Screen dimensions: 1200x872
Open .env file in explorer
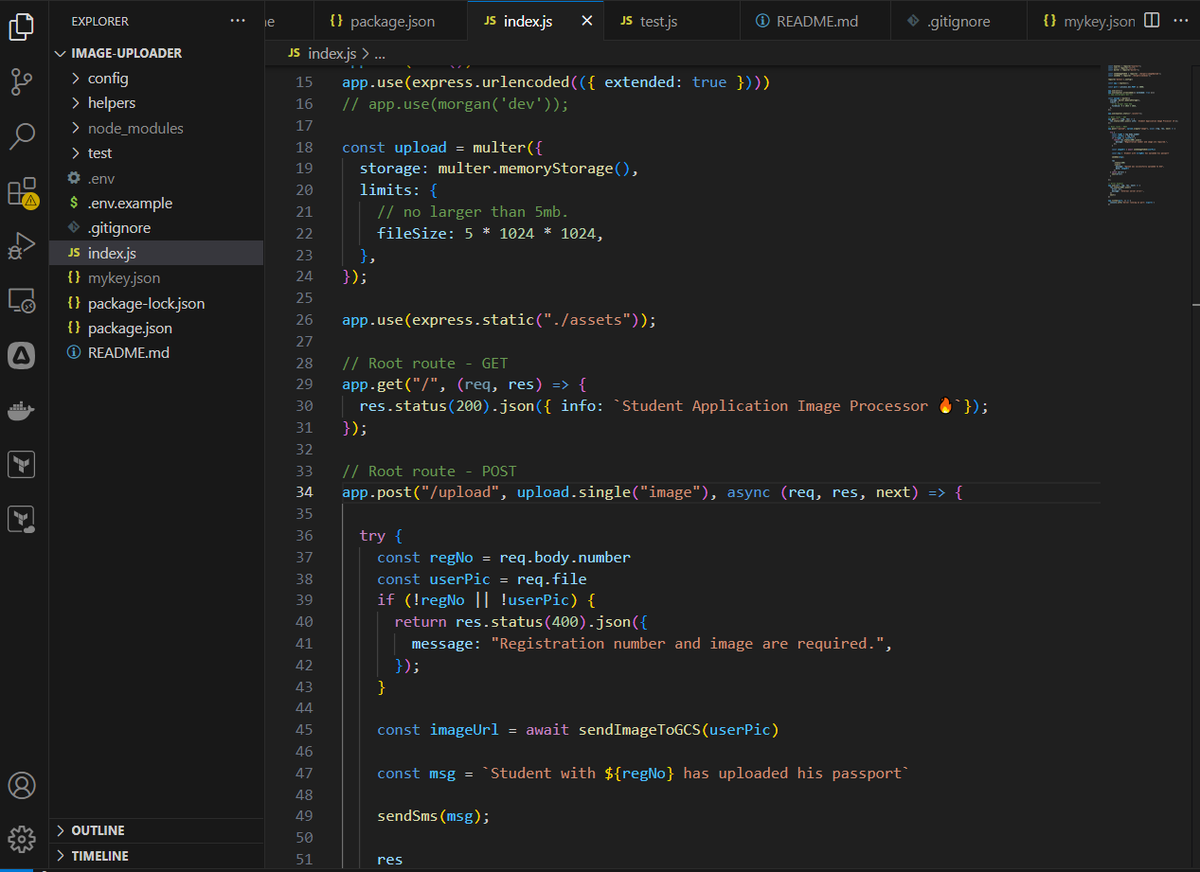(157, 178)
